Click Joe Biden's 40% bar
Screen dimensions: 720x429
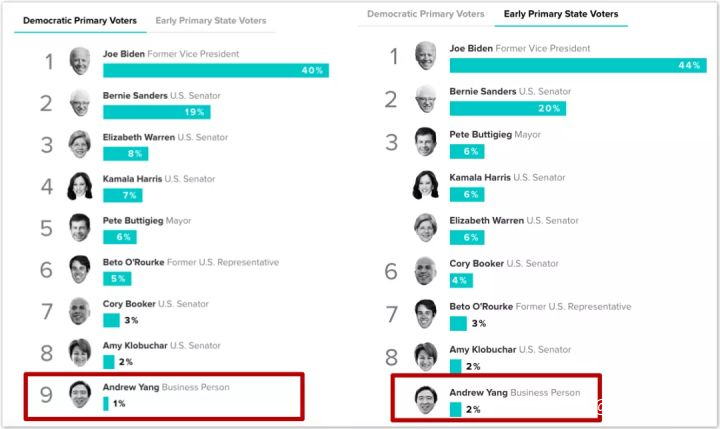point(215,70)
